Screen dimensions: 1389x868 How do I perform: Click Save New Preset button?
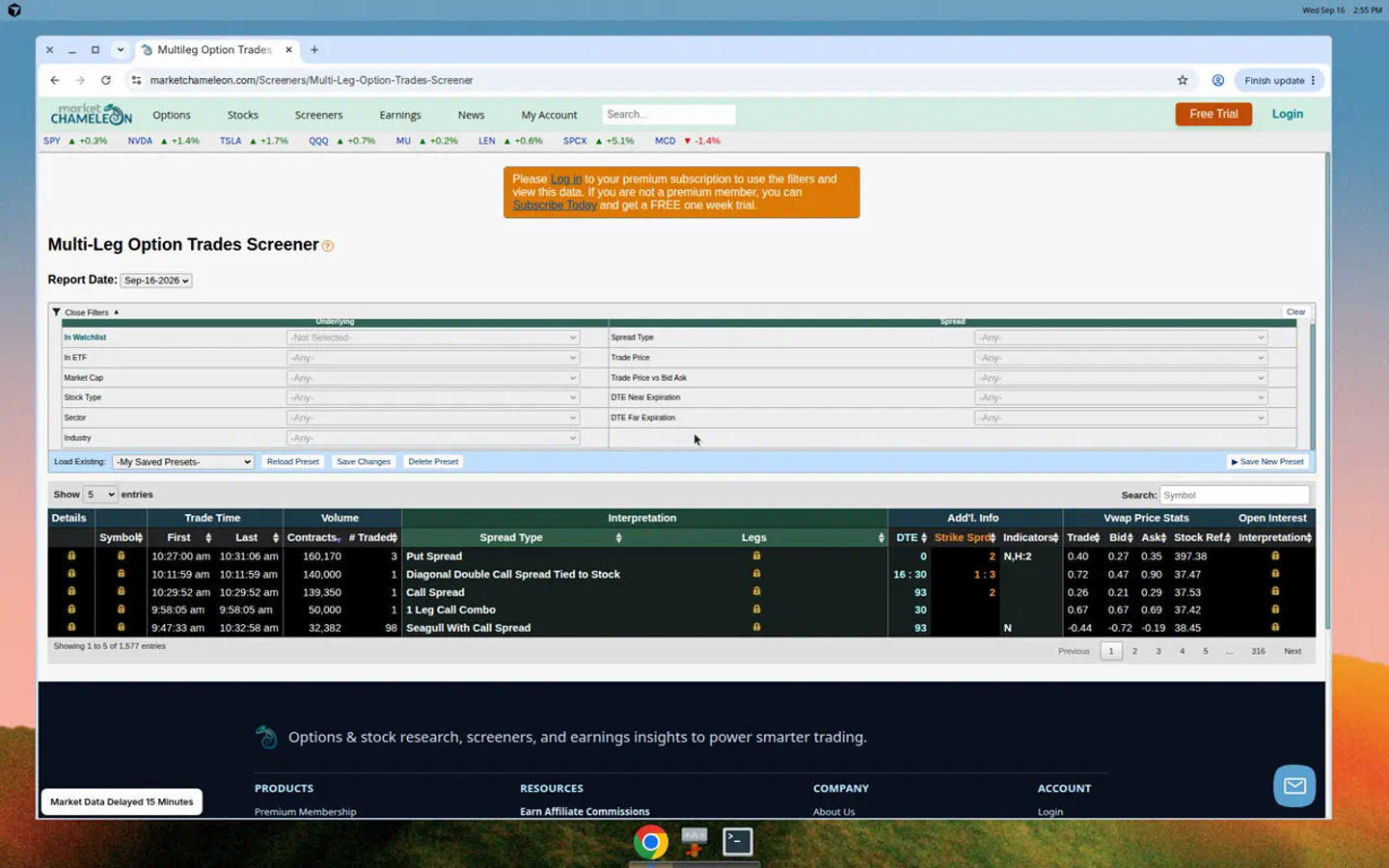click(x=1267, y=462)
